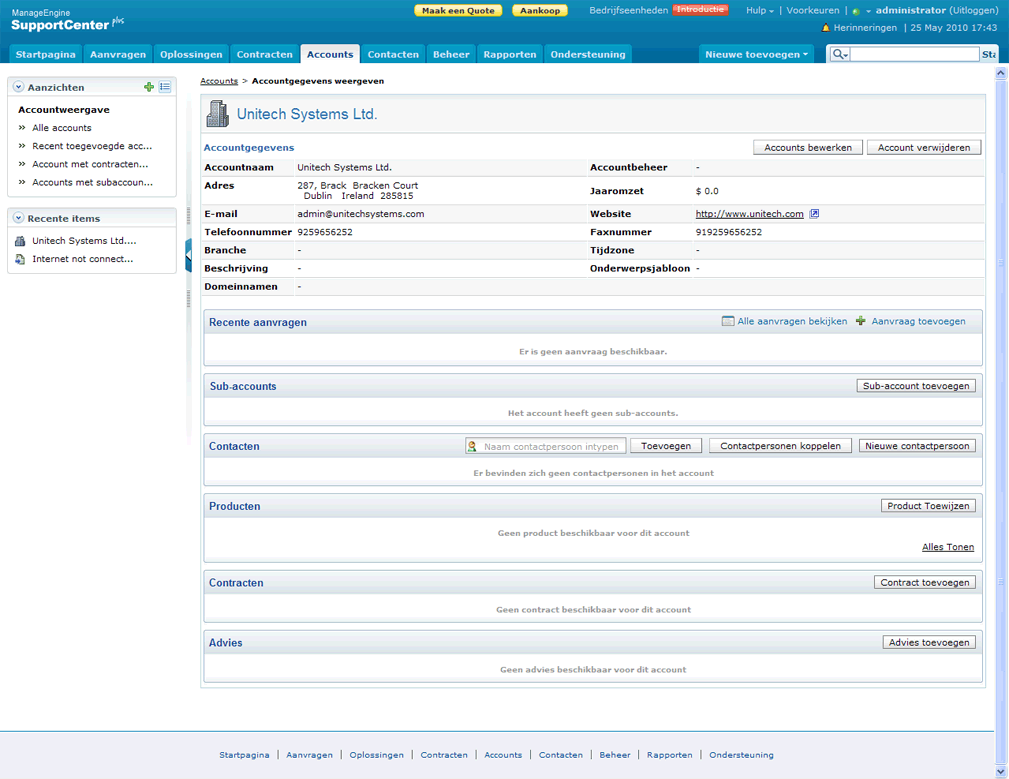
Task: Select the Accounts tab
Action: [x=330, y=54]
